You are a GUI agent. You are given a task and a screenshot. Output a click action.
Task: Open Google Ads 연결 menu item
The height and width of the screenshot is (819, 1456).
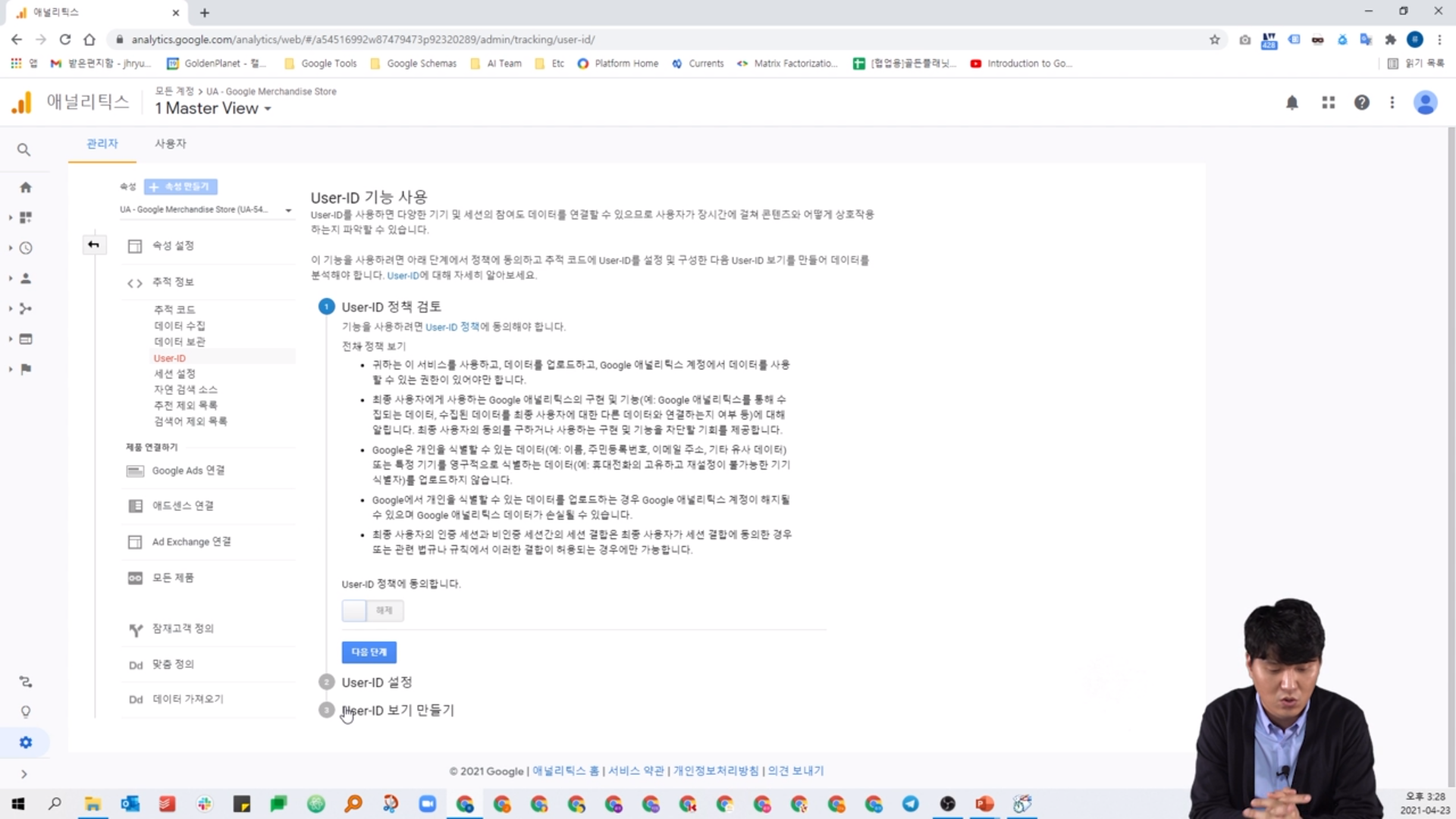coord(188,471)
